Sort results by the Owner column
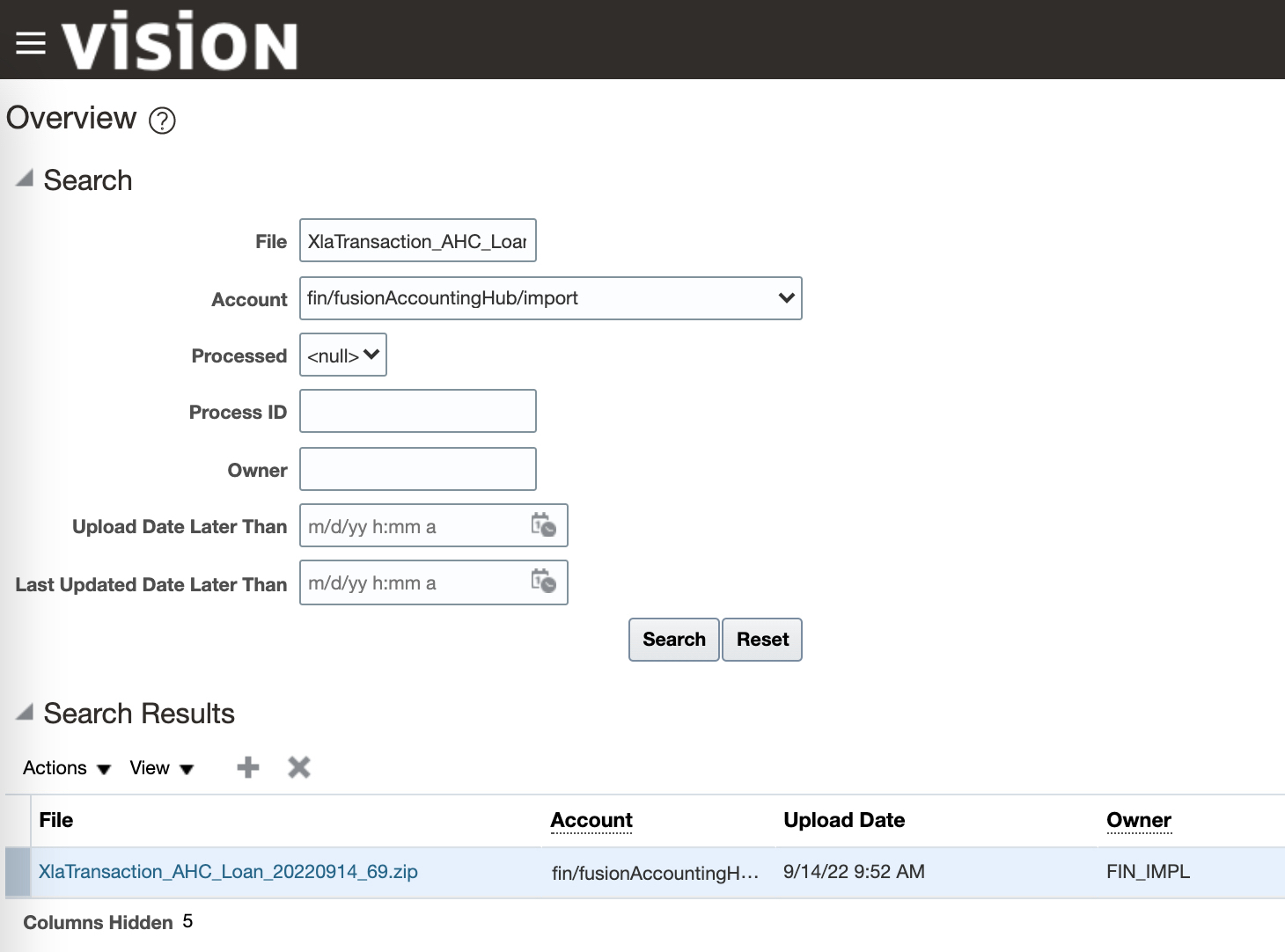The height and width of the screenshot is (952, 1285). [x=1138, y=819]
